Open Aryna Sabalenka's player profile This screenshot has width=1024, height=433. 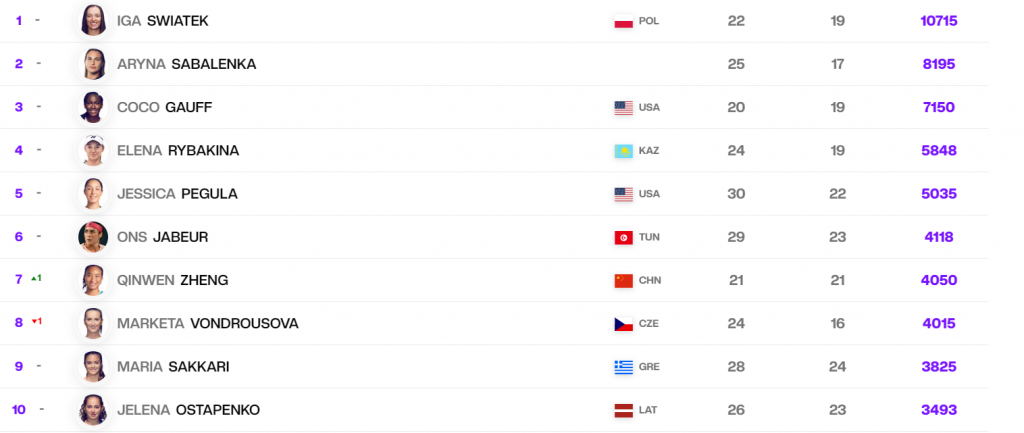(186, 64)
